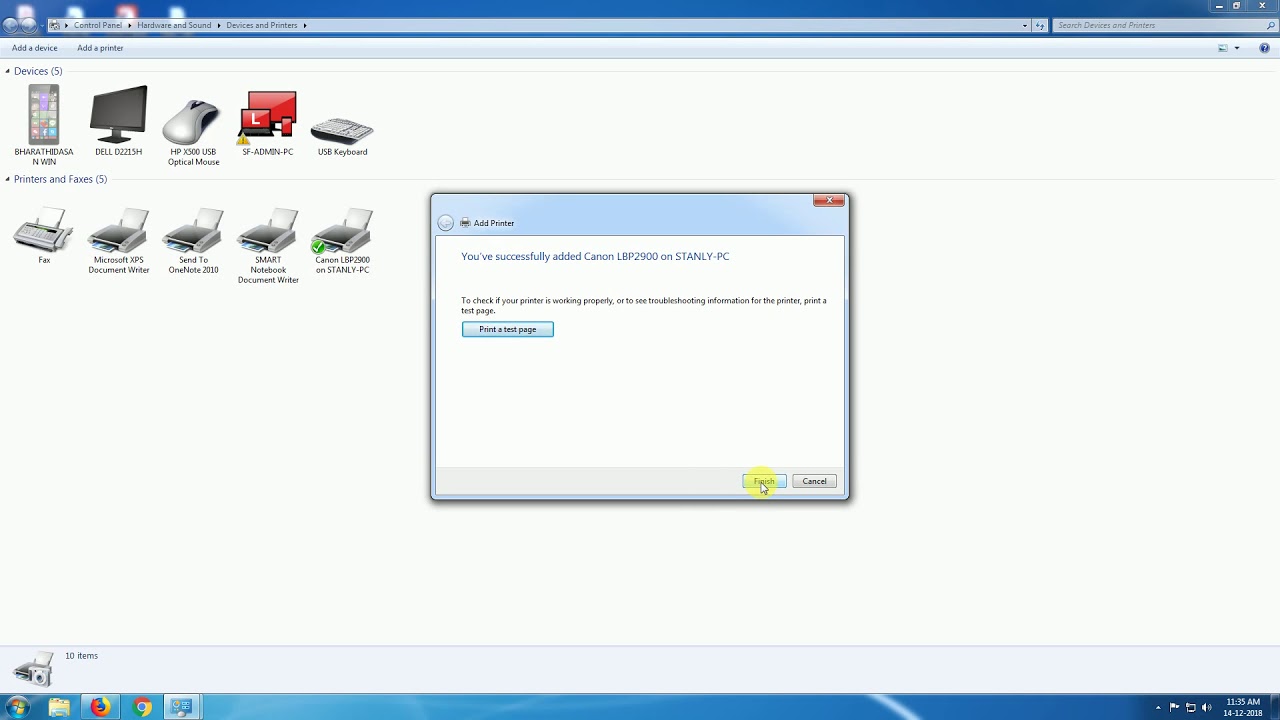Close the Add Printer dialog
Image resolution: width=1280 pixels, height=720 pixels.
tap(829, 201)
